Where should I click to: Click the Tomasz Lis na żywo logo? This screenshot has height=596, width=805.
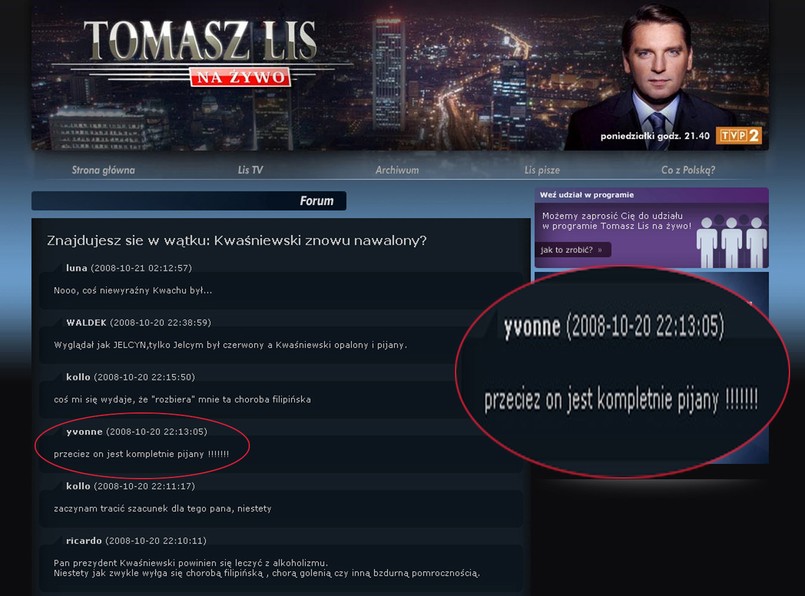point(200,53)
